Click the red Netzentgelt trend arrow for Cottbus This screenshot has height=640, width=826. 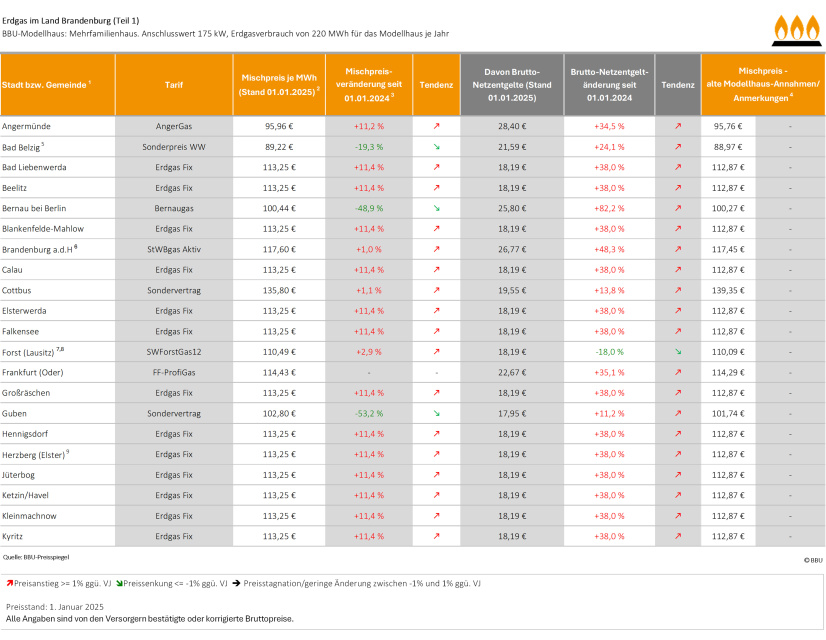678,290
